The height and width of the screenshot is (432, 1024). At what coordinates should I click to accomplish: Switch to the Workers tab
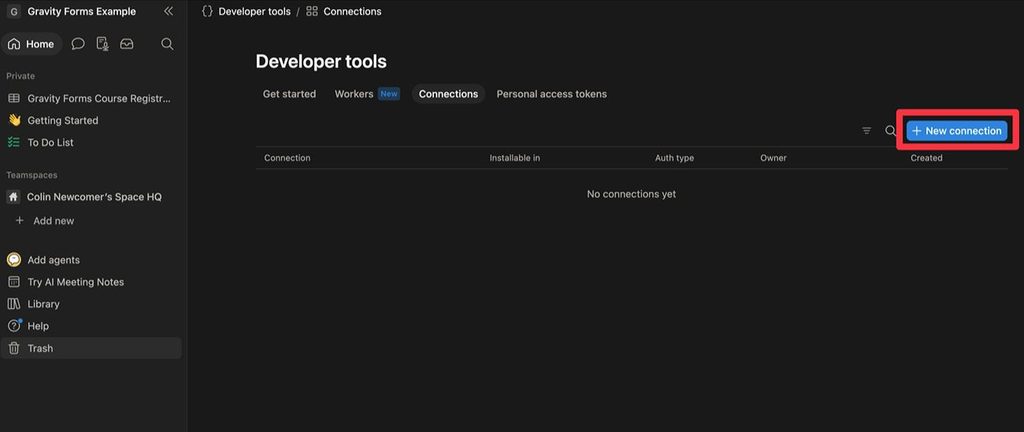tap(354, 94)
